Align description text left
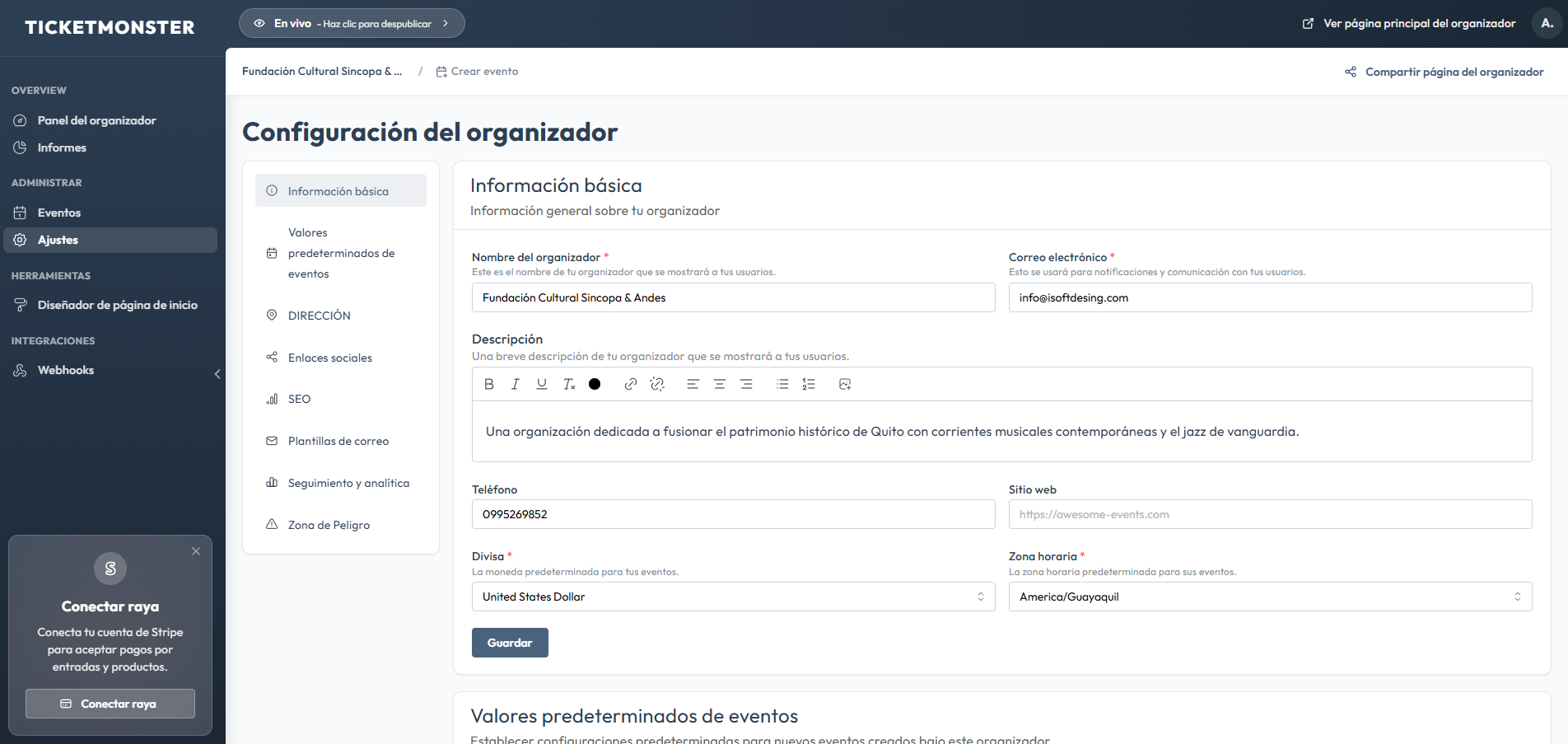The height and width of the screenshot is (744, 1568). (693, 384)
